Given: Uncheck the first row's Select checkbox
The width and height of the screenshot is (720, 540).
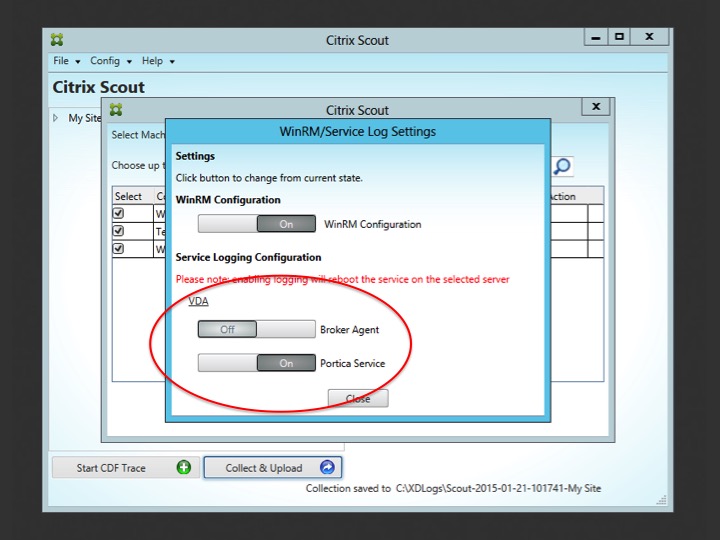Looking at the screenshot, I should [118, 213].
